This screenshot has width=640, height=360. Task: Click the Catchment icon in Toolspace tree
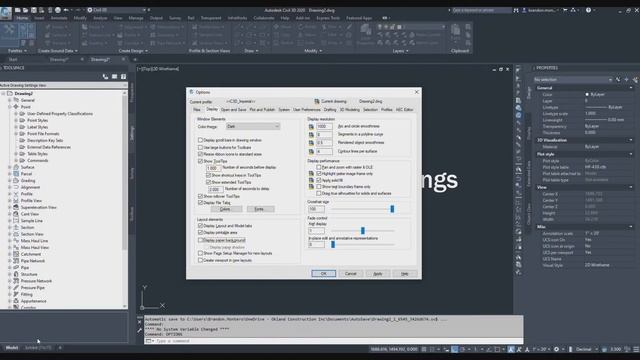16,254
